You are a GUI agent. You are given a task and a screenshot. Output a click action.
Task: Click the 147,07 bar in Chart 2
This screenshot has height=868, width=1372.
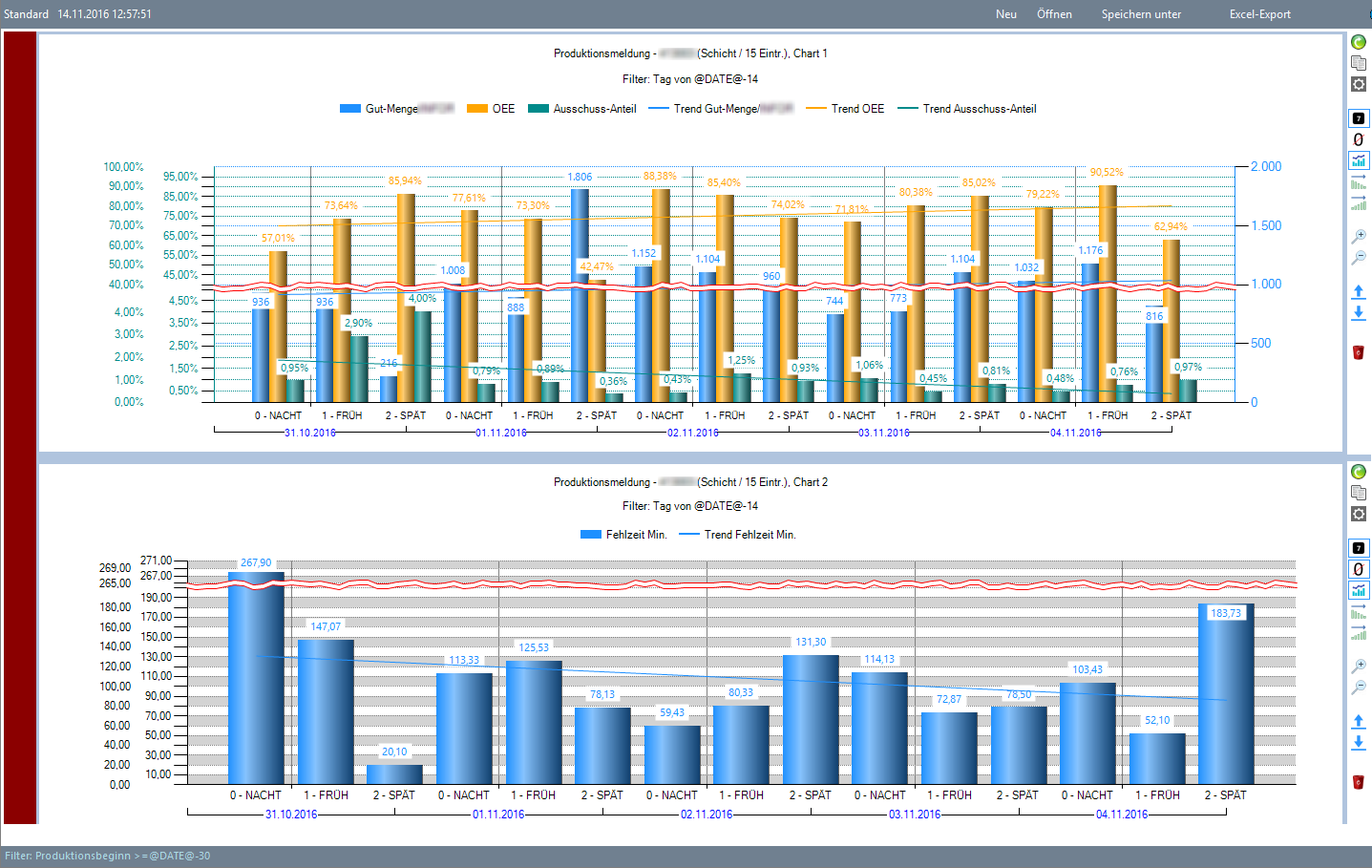[326, 711]
